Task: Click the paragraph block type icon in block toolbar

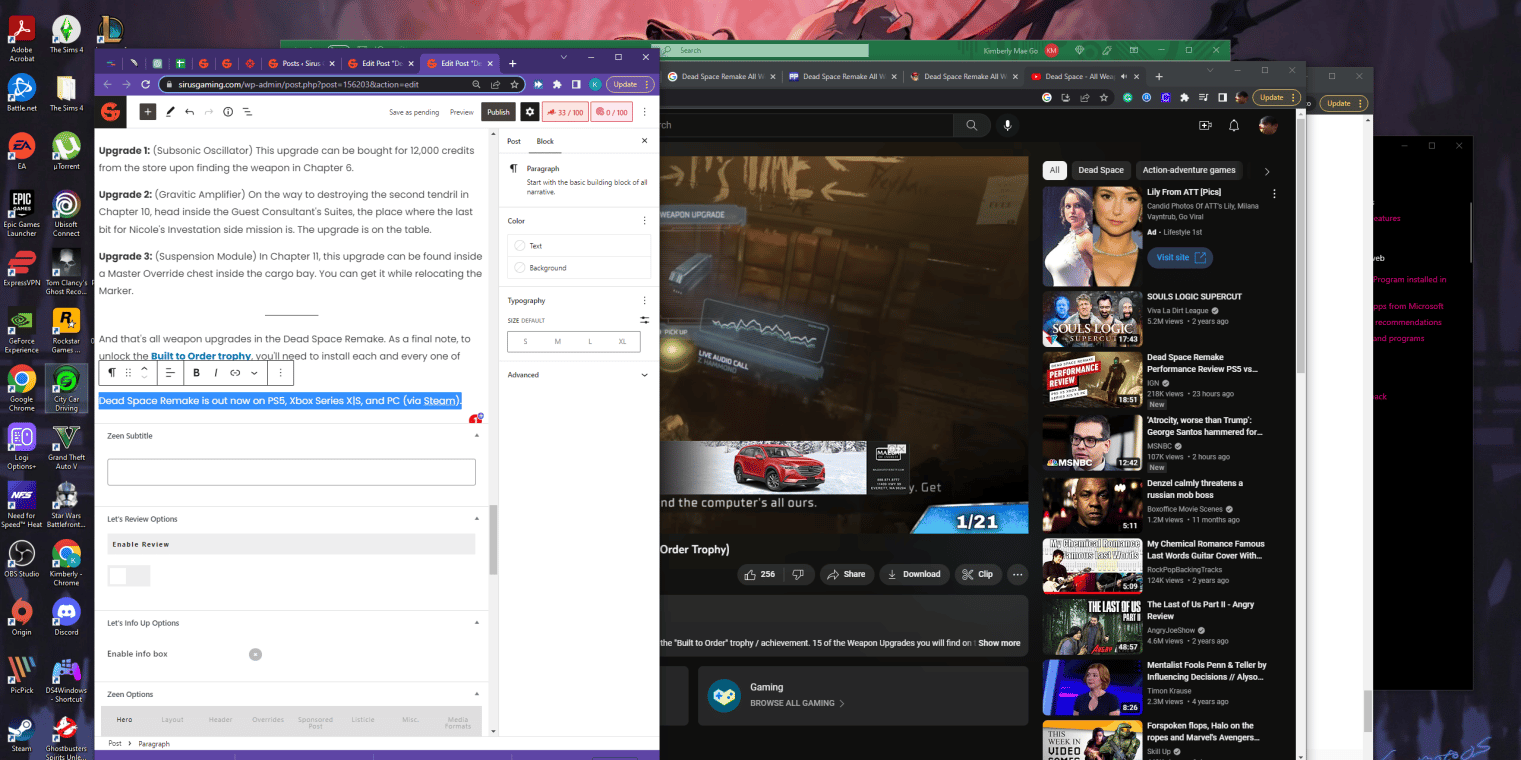Action: [112, 372]
